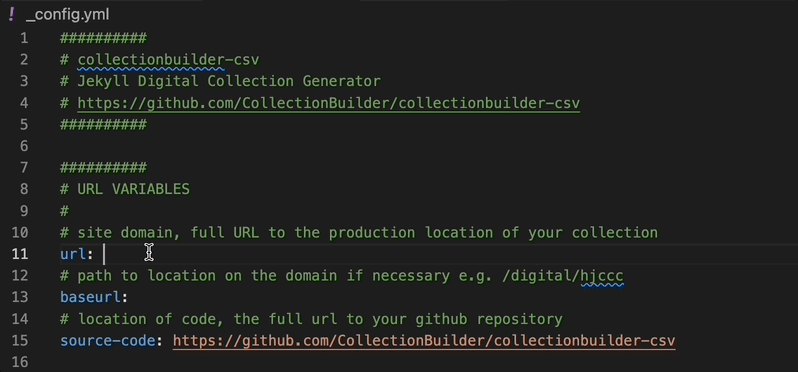
Task: Click the lone hash on line 9
Action: (x=64, y=211)
